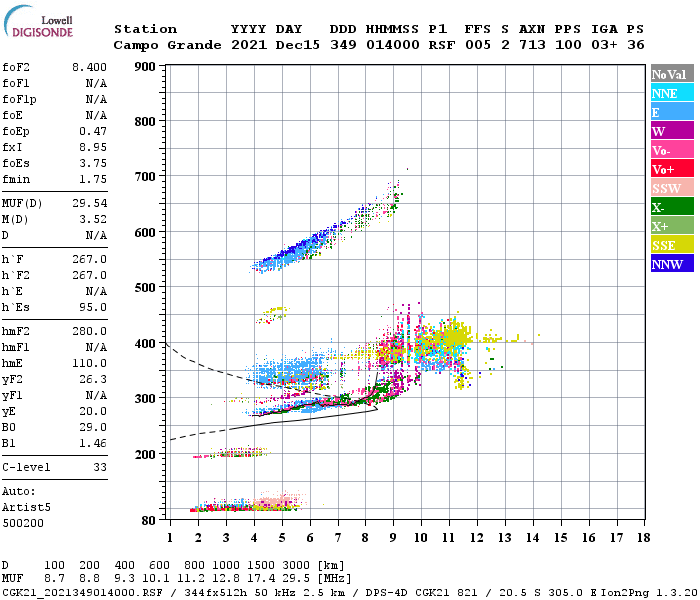
Task: Click the Ion2Png 1.3.20 version text
Action: coord(649,592)
